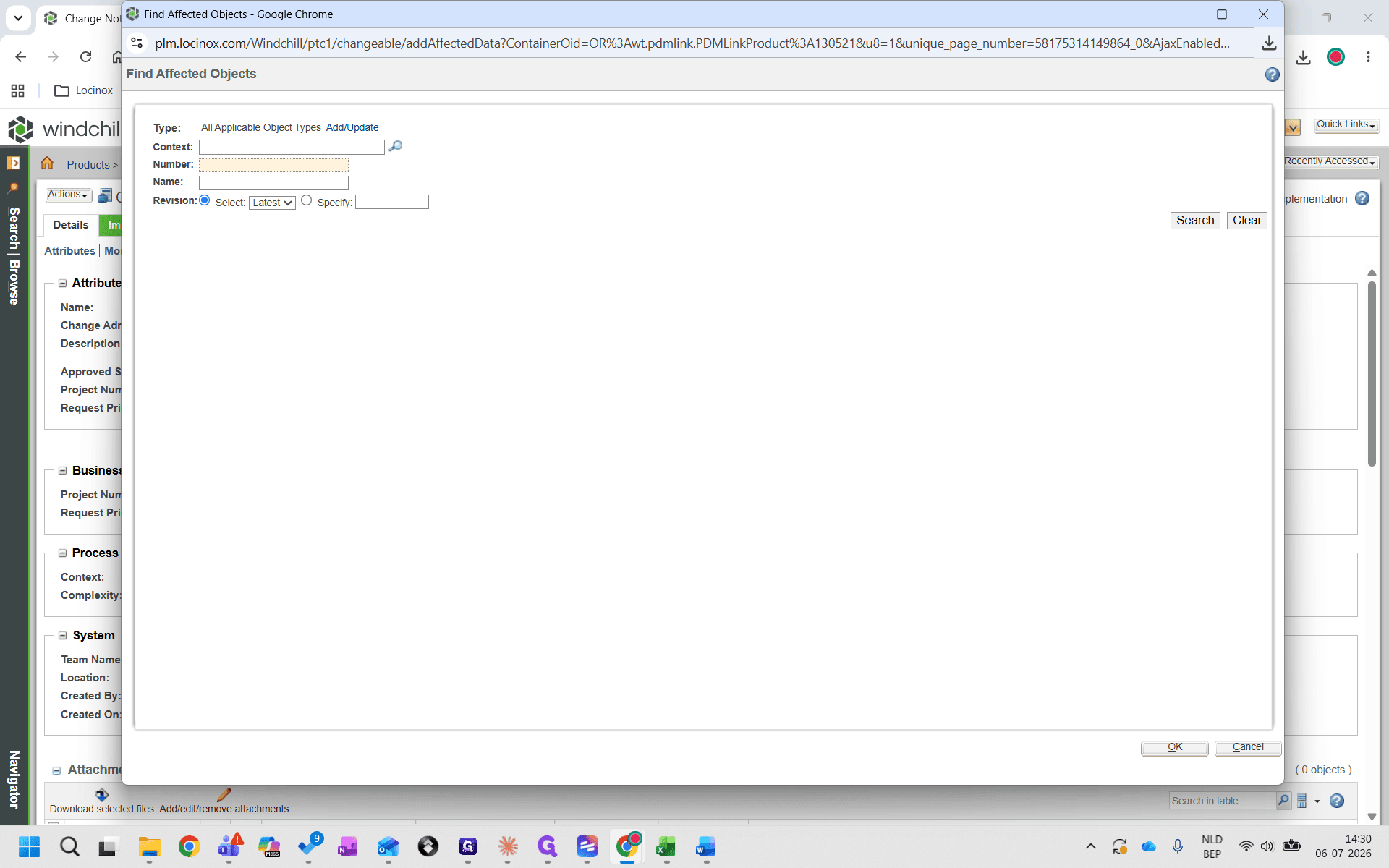Click the Search in table field
Image resolution: width=1389 pixels, height=868 pixels.
click(x=1223, y=801)
